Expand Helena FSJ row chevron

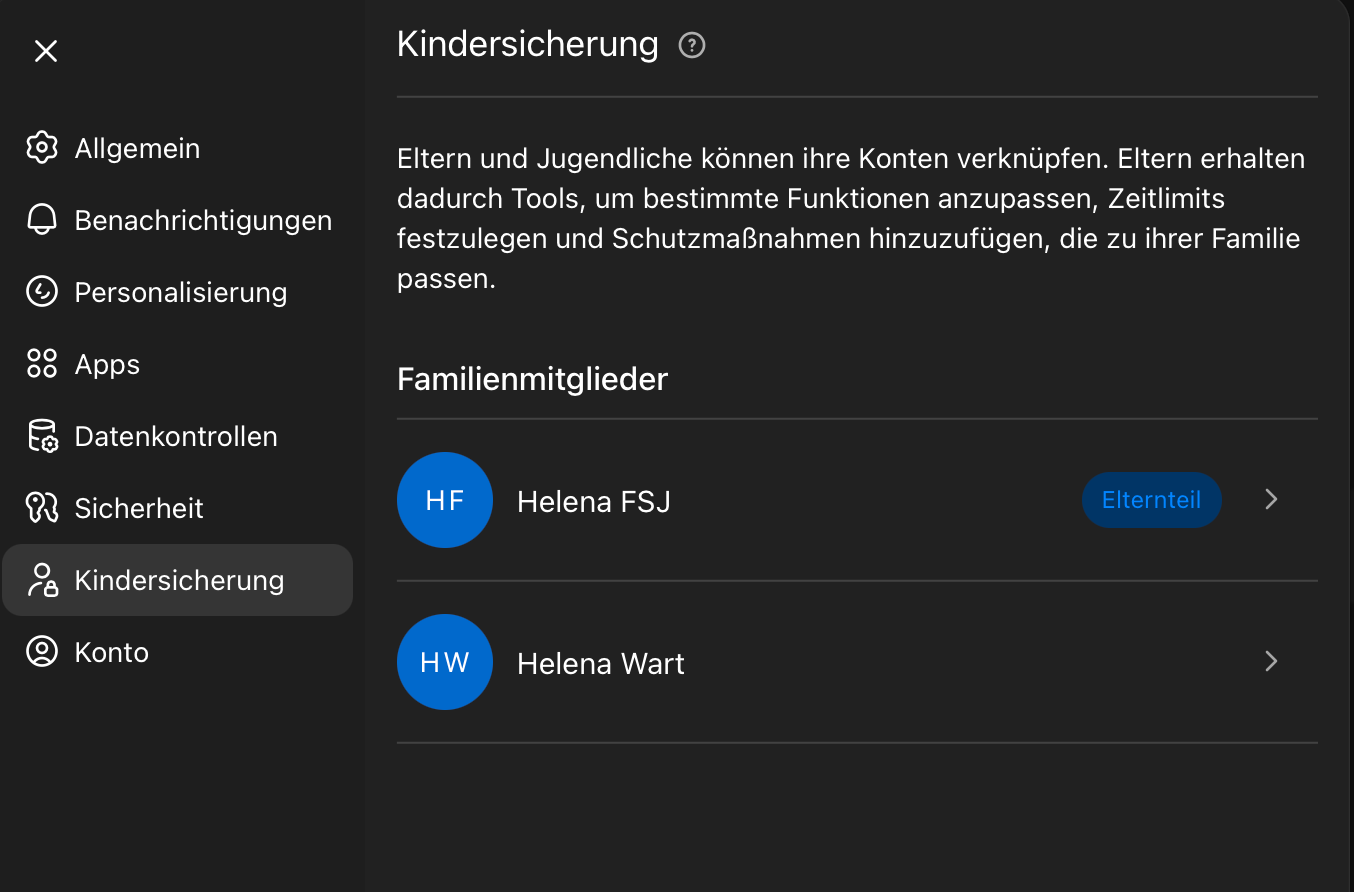1271,500
